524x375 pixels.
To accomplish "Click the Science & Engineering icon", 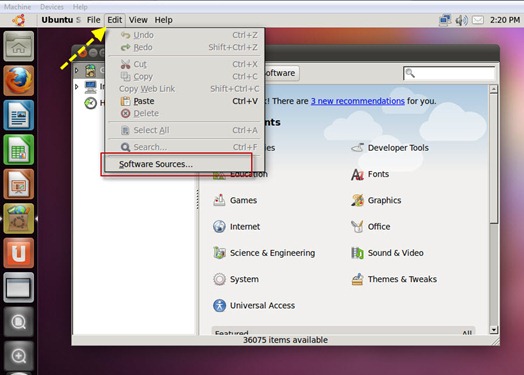I will (219, 253).
